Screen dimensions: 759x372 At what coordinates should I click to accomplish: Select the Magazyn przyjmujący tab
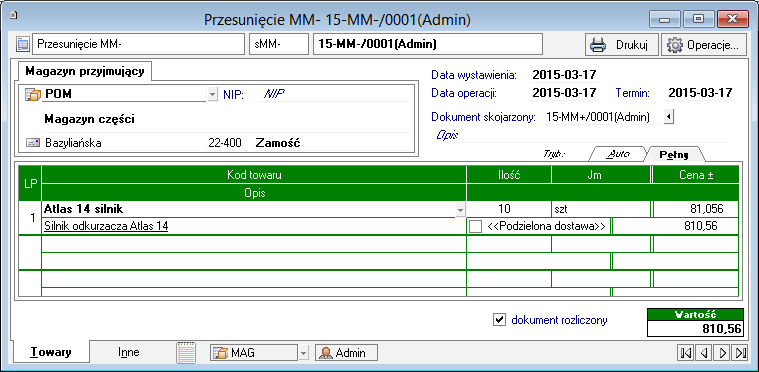point(85,71)
